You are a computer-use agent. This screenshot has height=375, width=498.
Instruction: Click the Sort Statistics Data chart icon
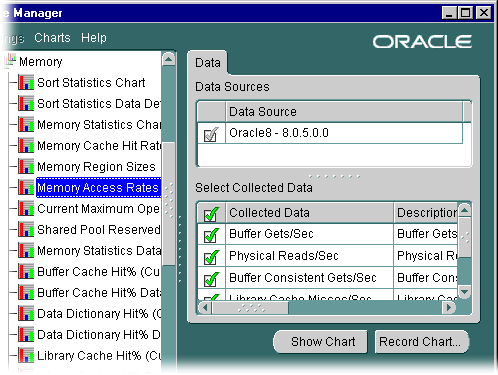pos(26,103)
